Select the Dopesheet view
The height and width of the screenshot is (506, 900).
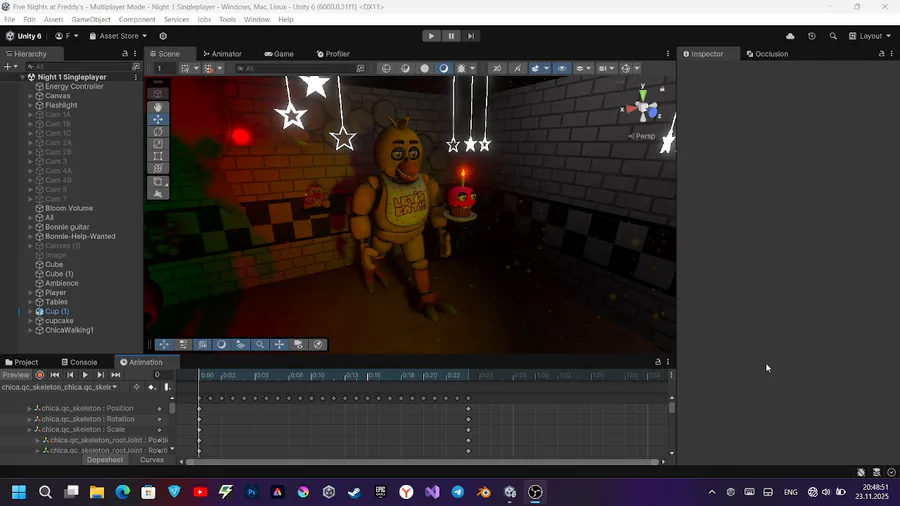pyautogui.click(x=105, y=460)
